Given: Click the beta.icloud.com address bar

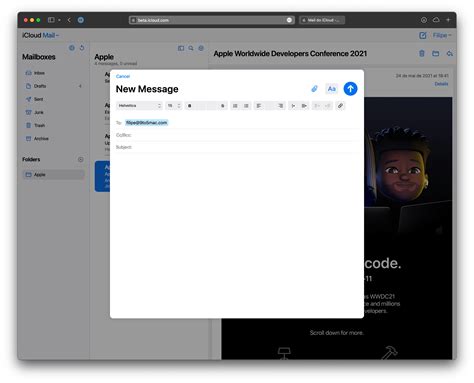Looking at the screenshot, I should tap(212, 20).
